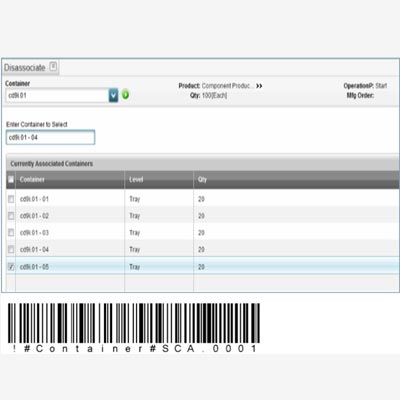The height and width of the screenshot is (400, 400).
Task: Click Tray level in cd9i.01 - 03 row
Action: click(135, 233)
